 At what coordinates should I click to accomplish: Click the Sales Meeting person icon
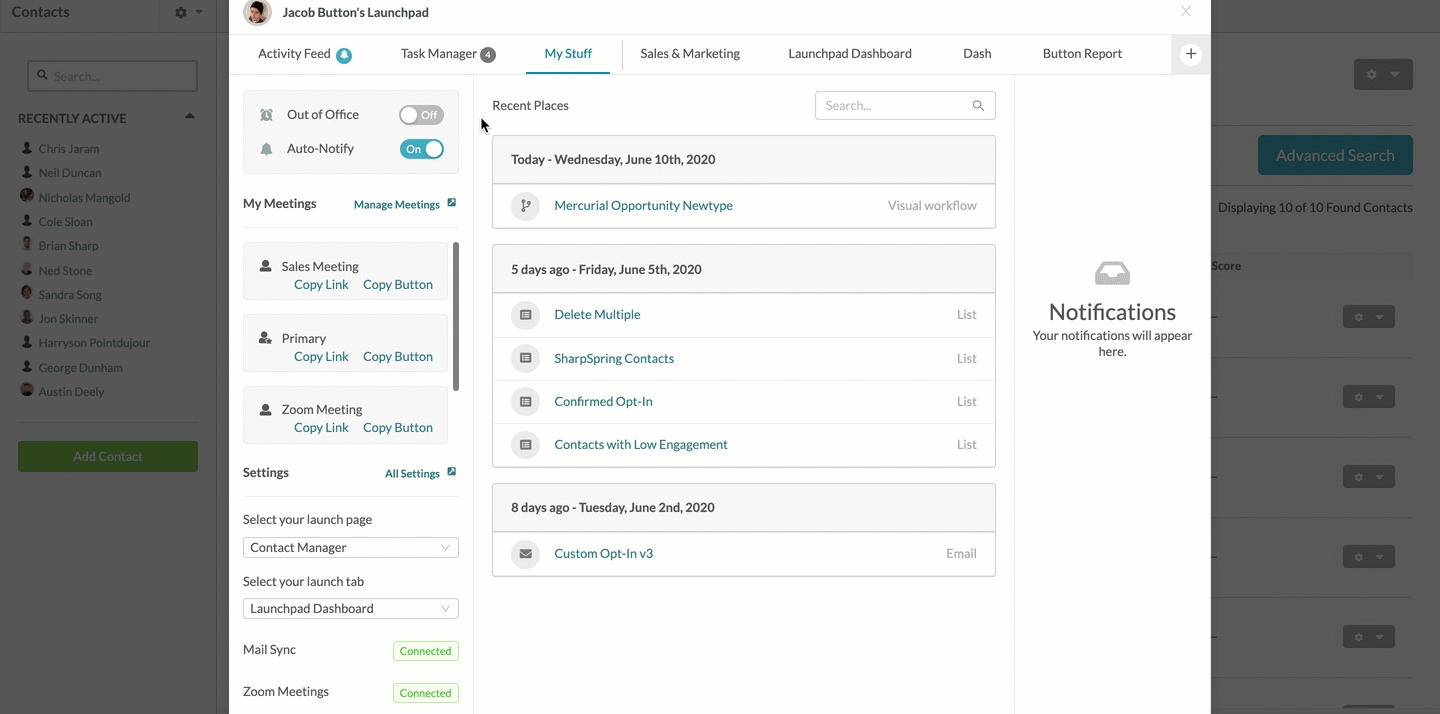point(265,266)
